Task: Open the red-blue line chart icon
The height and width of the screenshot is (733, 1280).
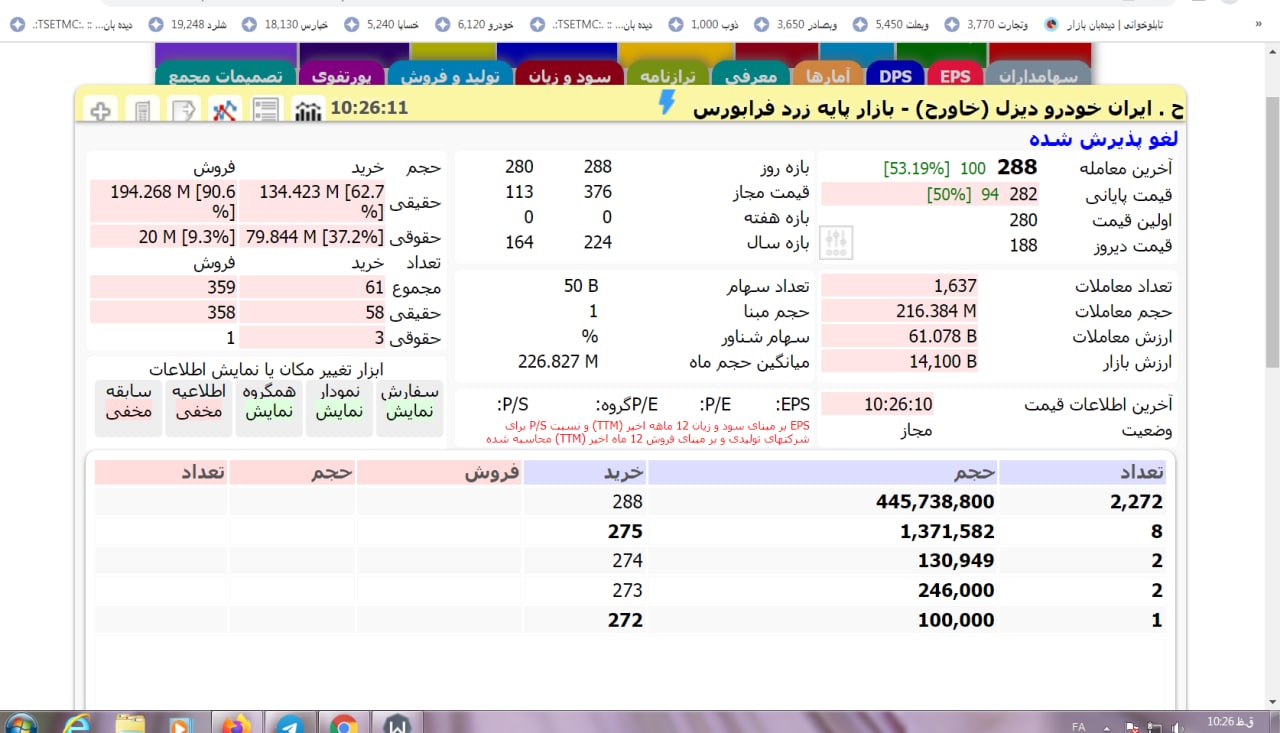Action: pos(224,110)
